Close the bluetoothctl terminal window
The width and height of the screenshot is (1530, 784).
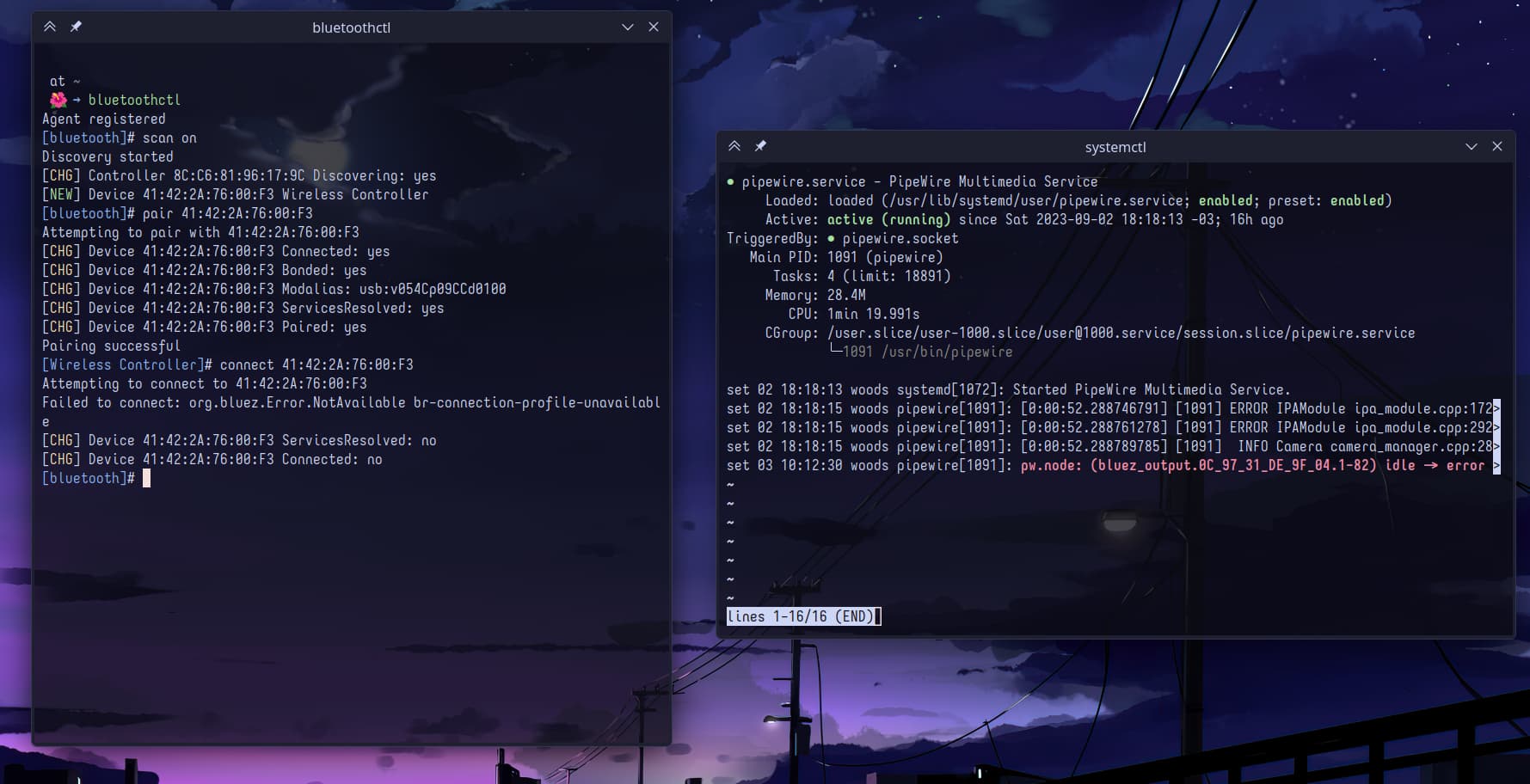click(x=654, y=27)
